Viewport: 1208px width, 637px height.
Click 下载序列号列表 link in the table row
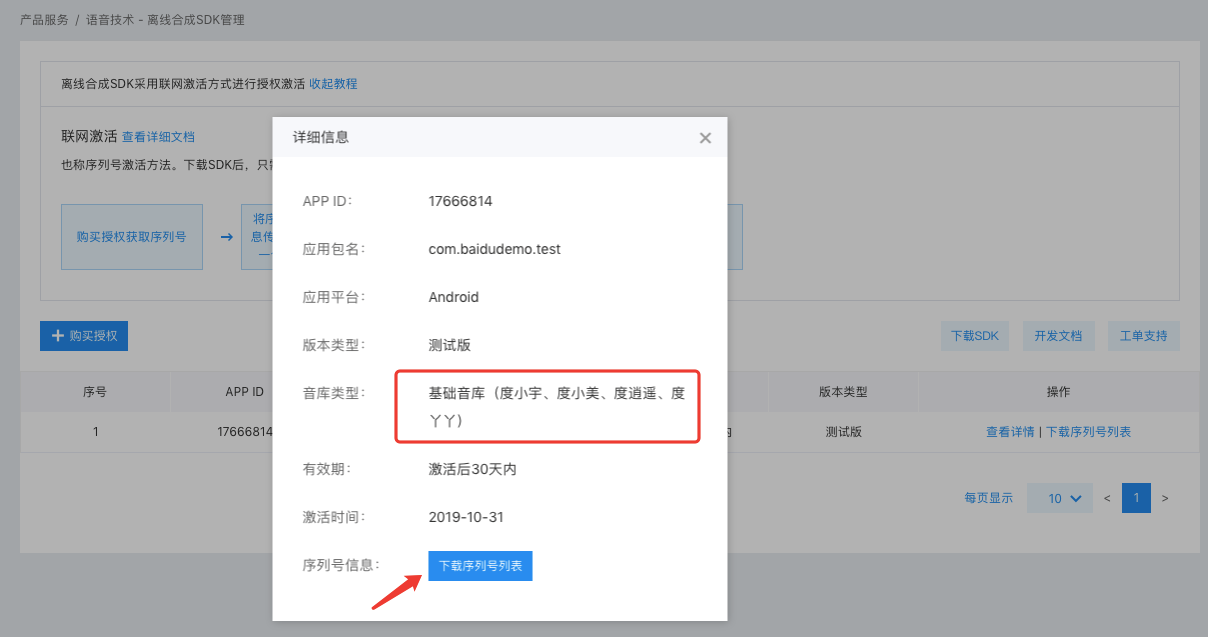1088,432
